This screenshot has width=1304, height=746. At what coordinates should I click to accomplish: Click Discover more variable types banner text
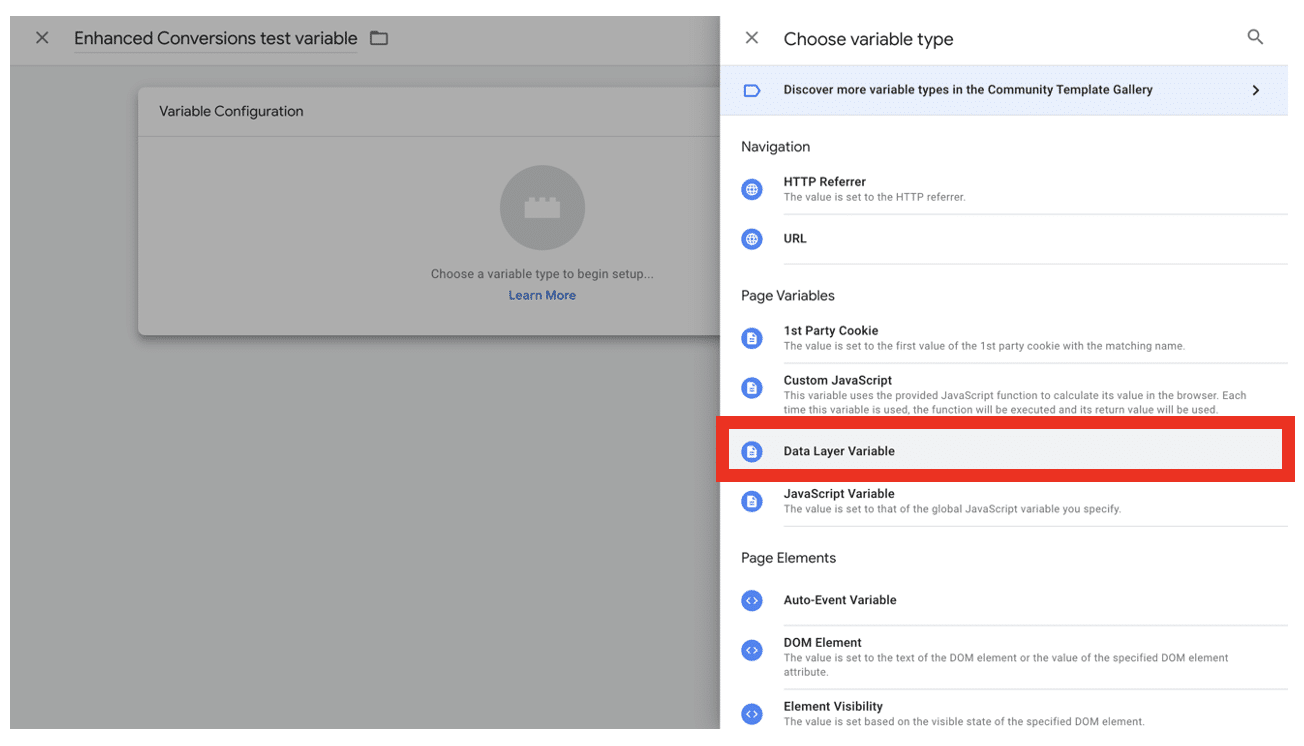tap(967, 90)
